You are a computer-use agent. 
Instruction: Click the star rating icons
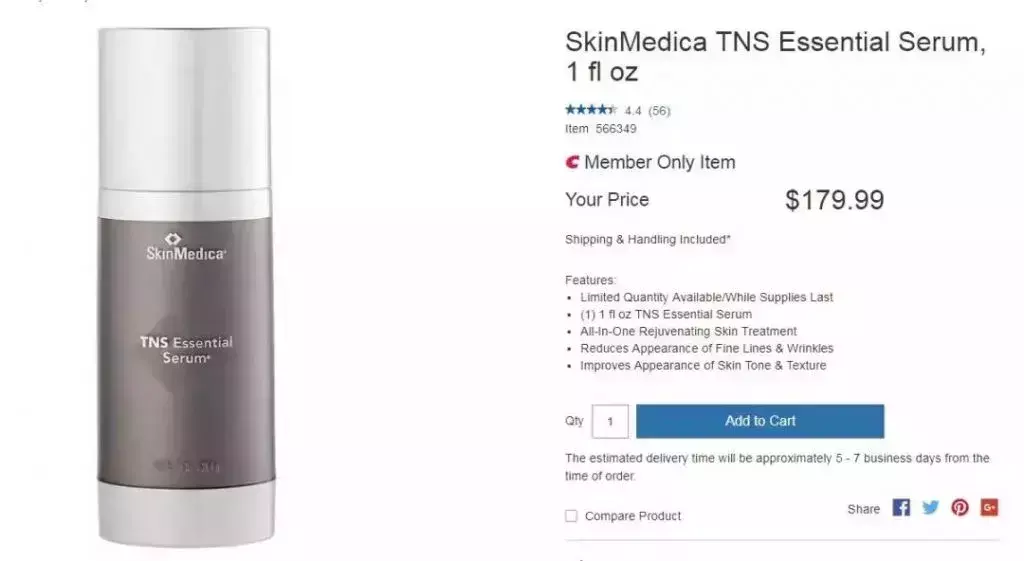[x=591, y=110]
